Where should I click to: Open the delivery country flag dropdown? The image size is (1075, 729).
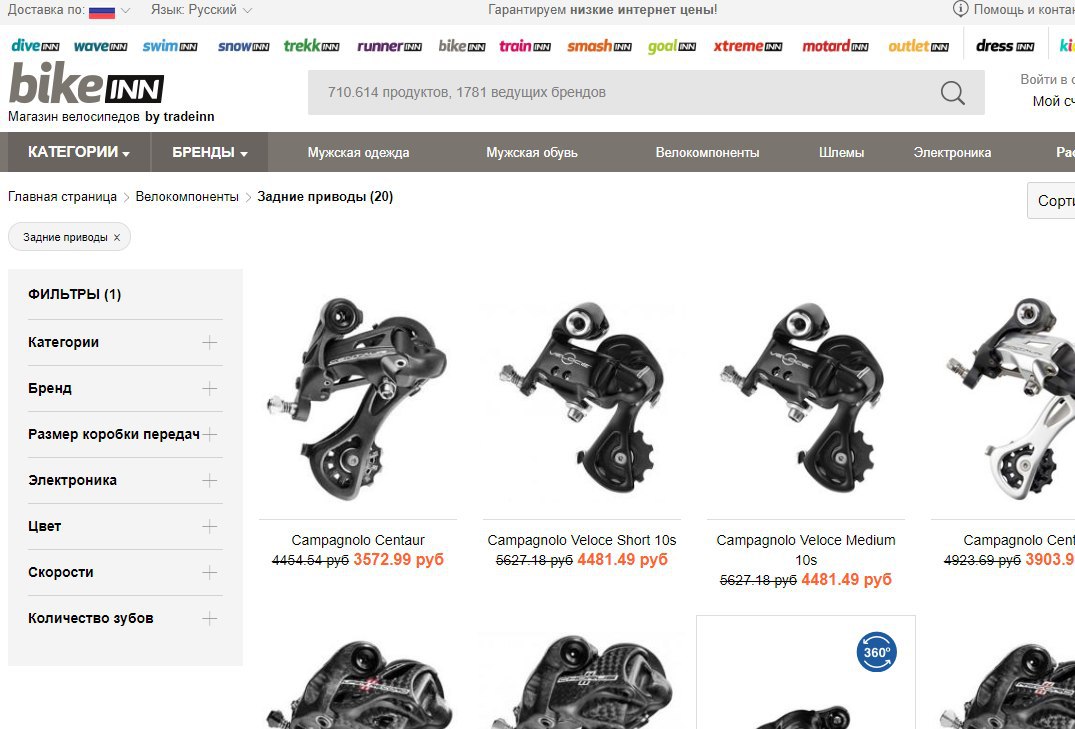(108, 10)
